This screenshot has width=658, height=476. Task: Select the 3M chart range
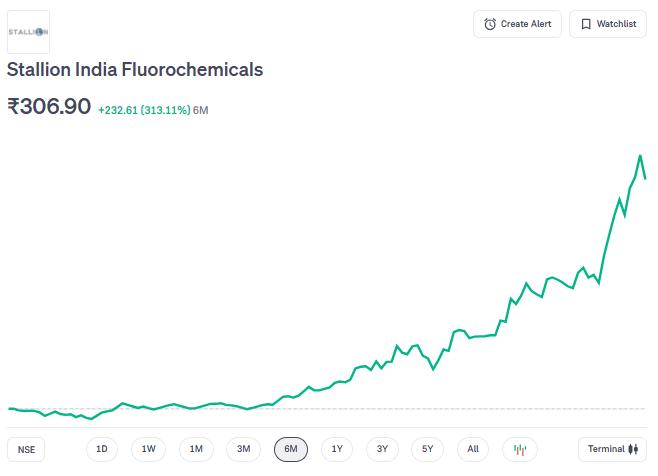243,449
